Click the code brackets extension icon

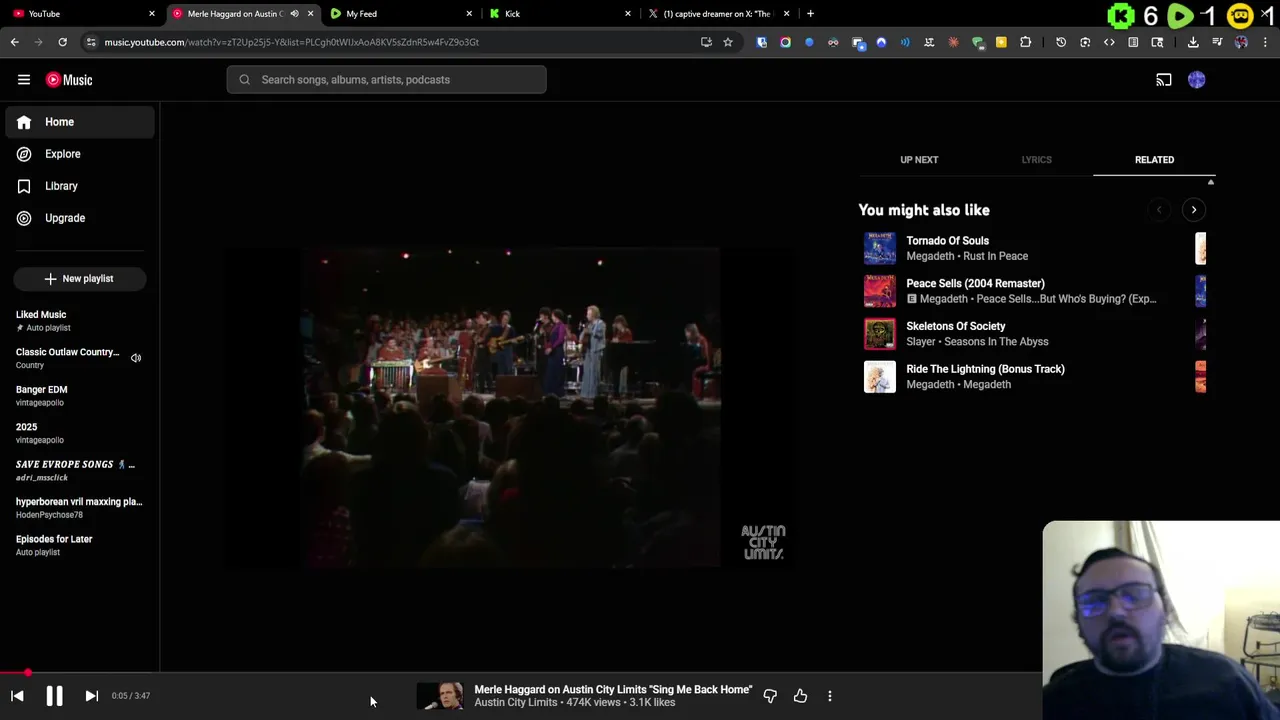[1109, 42]
